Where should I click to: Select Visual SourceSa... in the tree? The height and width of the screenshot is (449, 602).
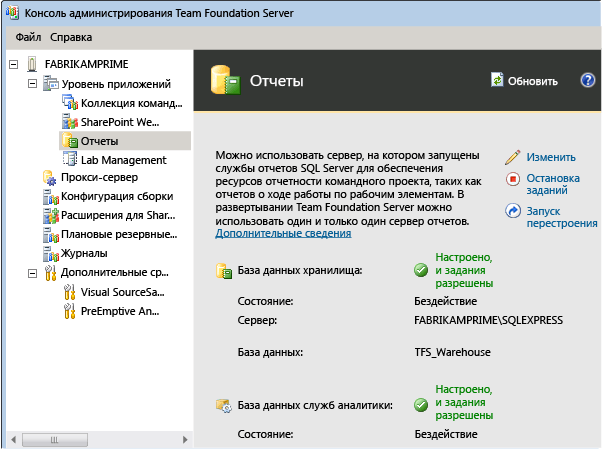(122, 292)
